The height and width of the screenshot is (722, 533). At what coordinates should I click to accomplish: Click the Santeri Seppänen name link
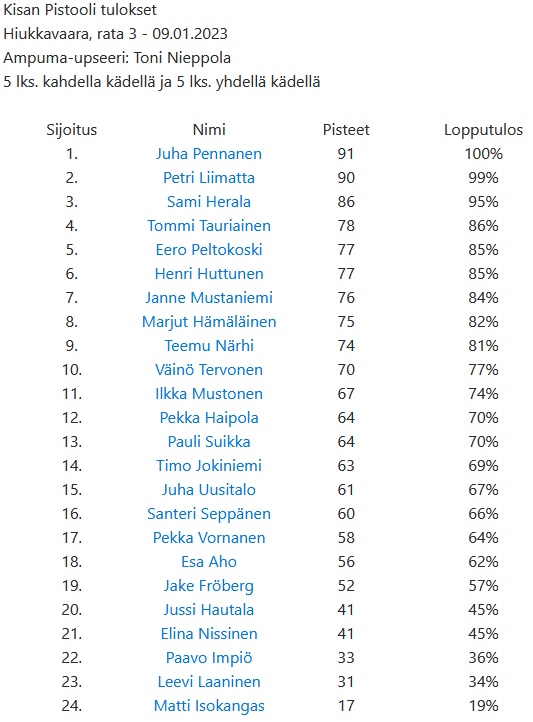(x=209, y=514)
